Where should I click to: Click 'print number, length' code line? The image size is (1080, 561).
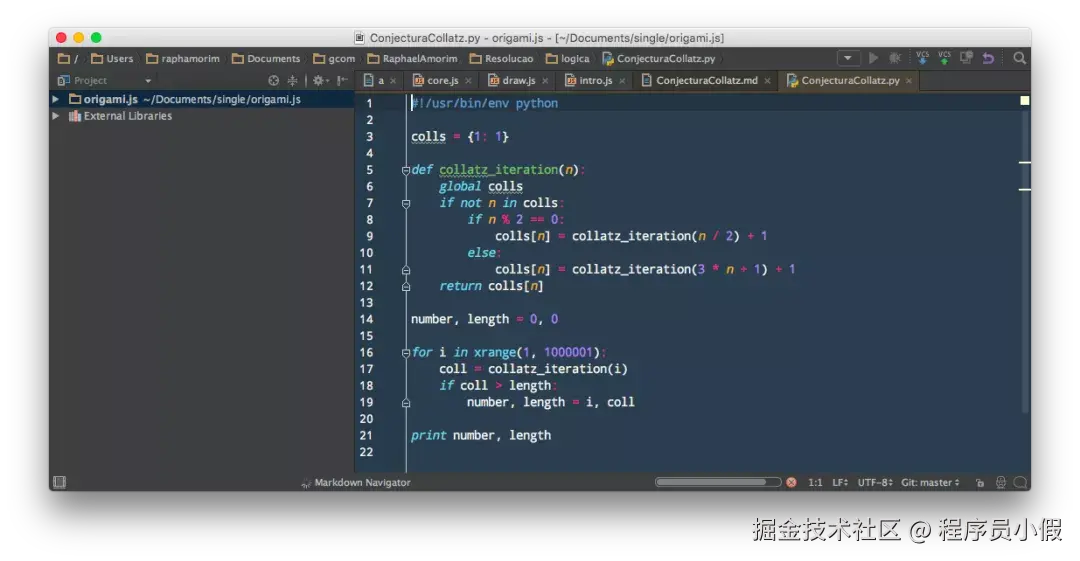click(x=481, y=436)
